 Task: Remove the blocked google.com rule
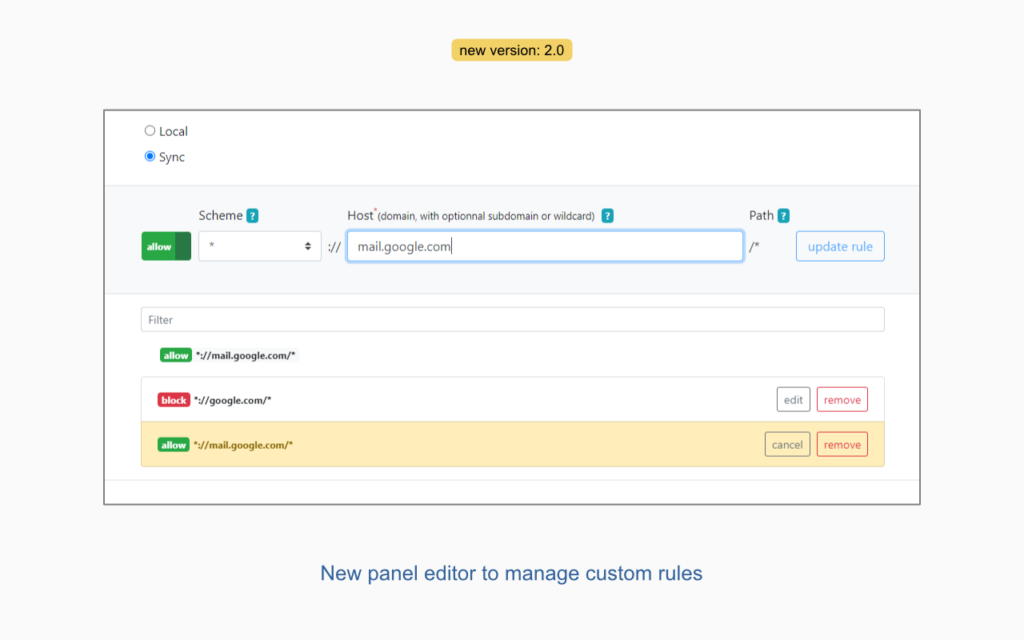pyautogui.click(x=842, y=400)
